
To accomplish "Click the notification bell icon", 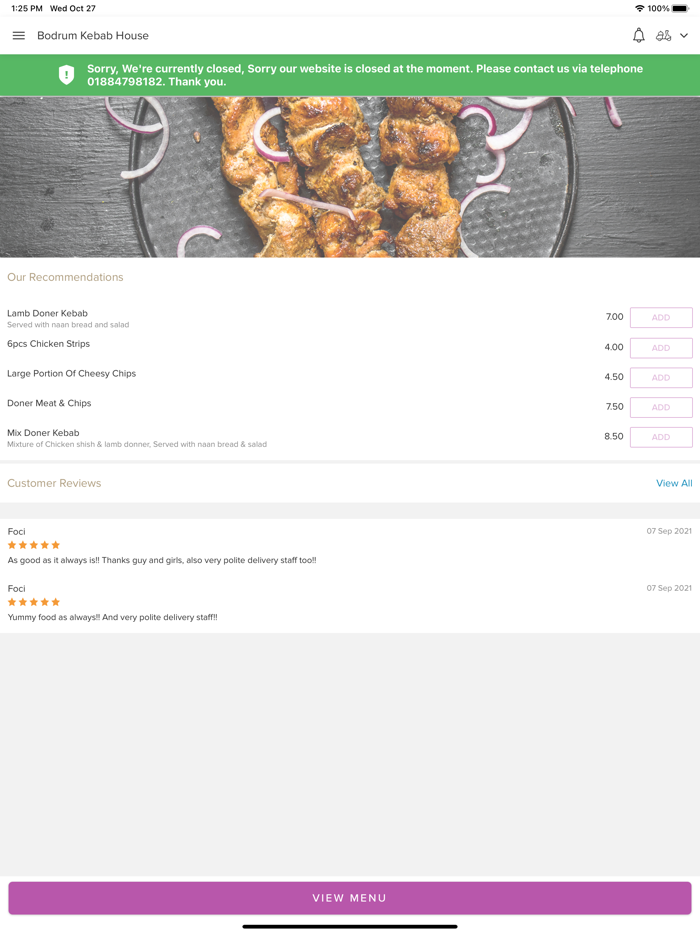I will [x=638, y=35].
